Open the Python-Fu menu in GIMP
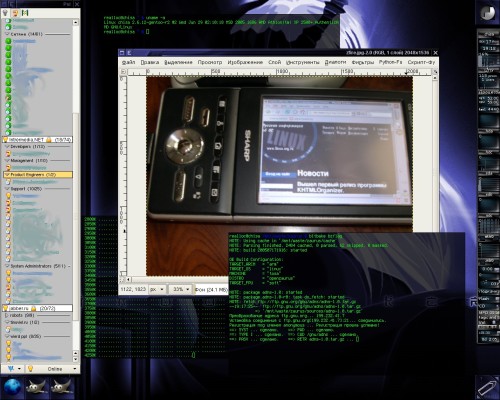Image resolution: width=500 pixels, height=400 pixels. (x=390, y=62)
